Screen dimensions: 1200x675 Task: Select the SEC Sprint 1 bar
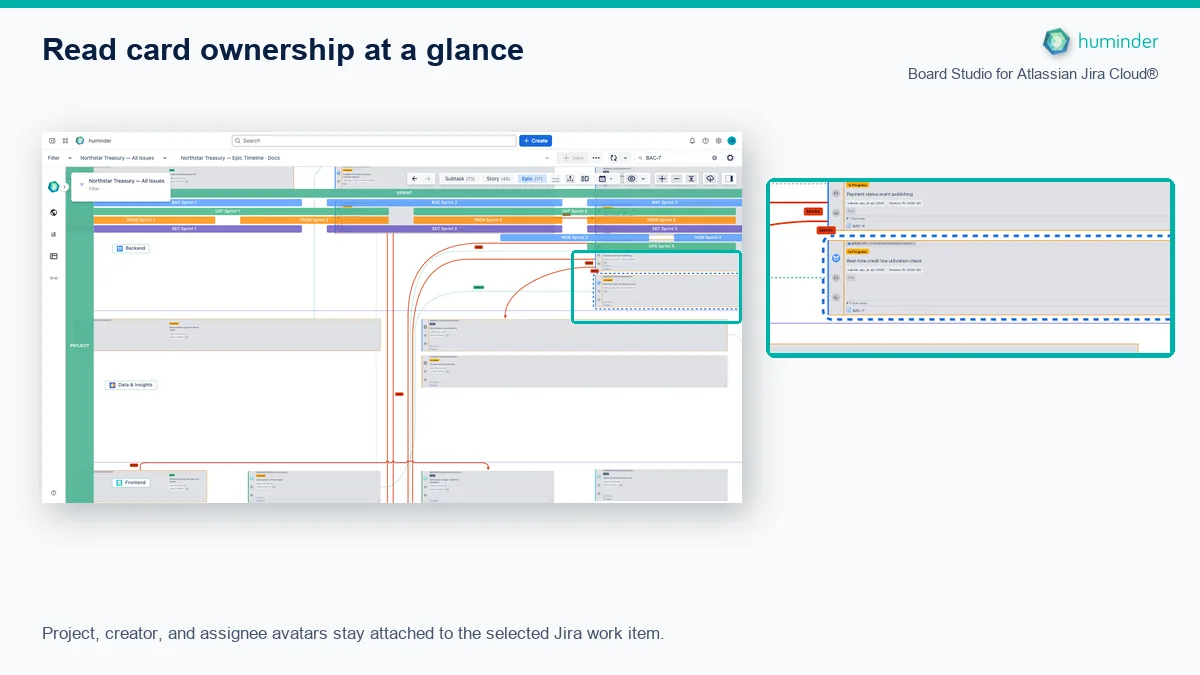198,229
